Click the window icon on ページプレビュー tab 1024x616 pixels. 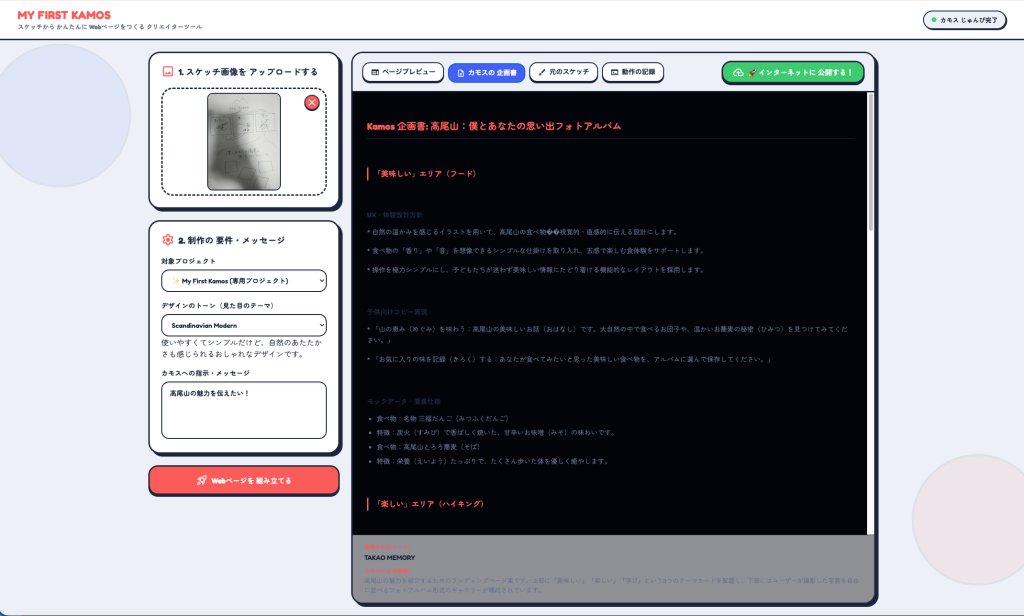(375, 72)
